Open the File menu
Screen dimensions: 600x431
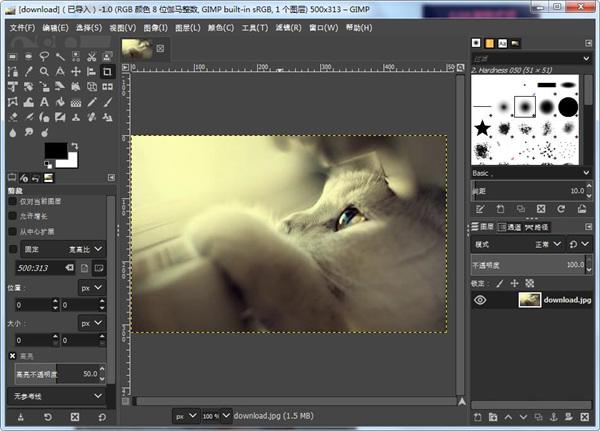(x=22, y=28)
